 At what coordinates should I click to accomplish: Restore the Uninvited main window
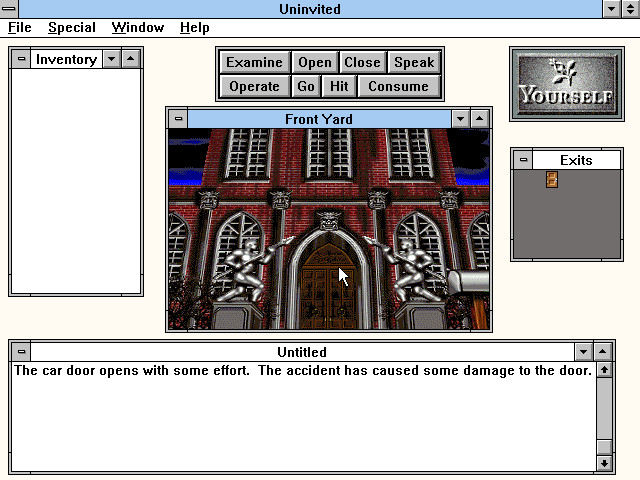tap(631, 9)
